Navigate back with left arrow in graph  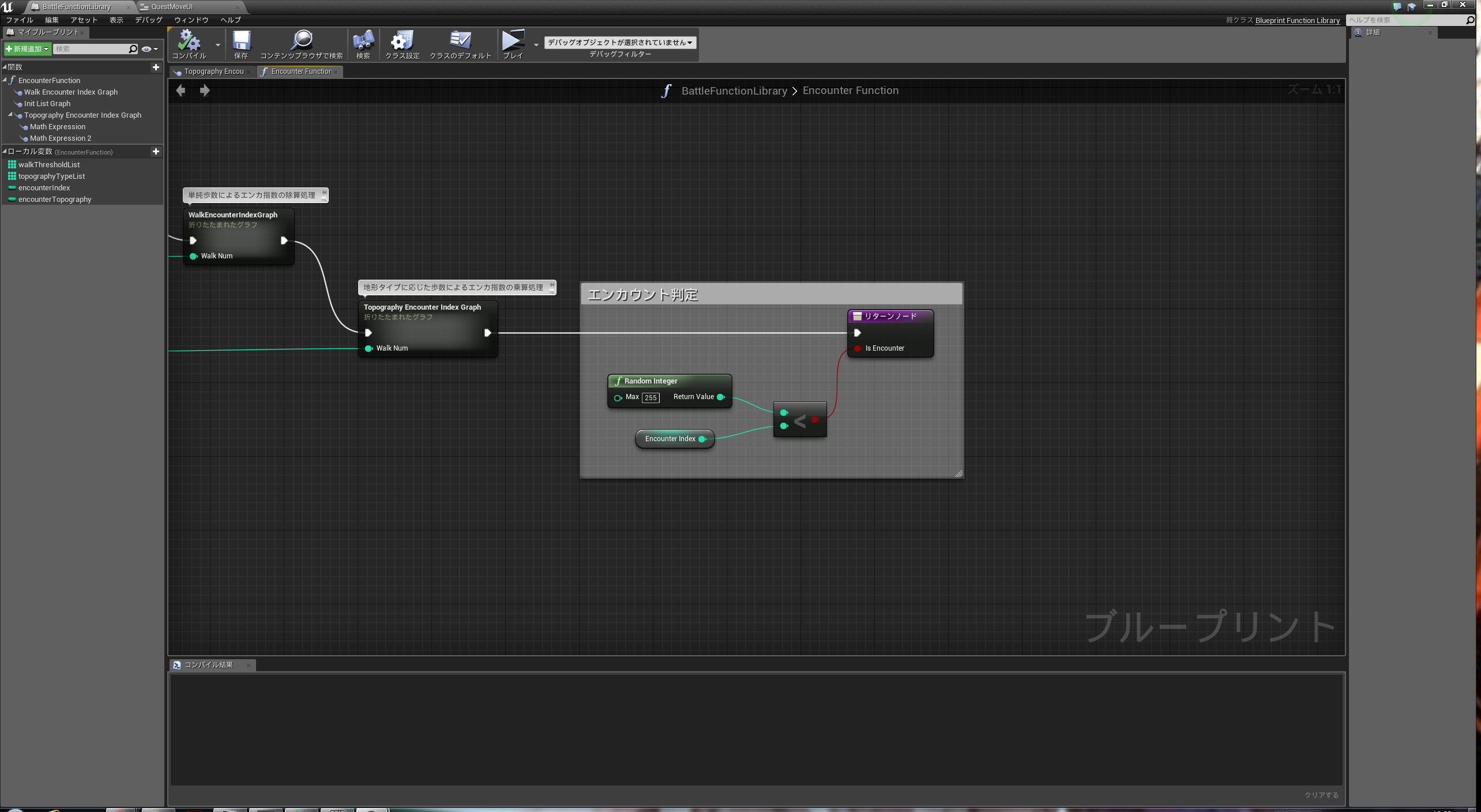181,91
